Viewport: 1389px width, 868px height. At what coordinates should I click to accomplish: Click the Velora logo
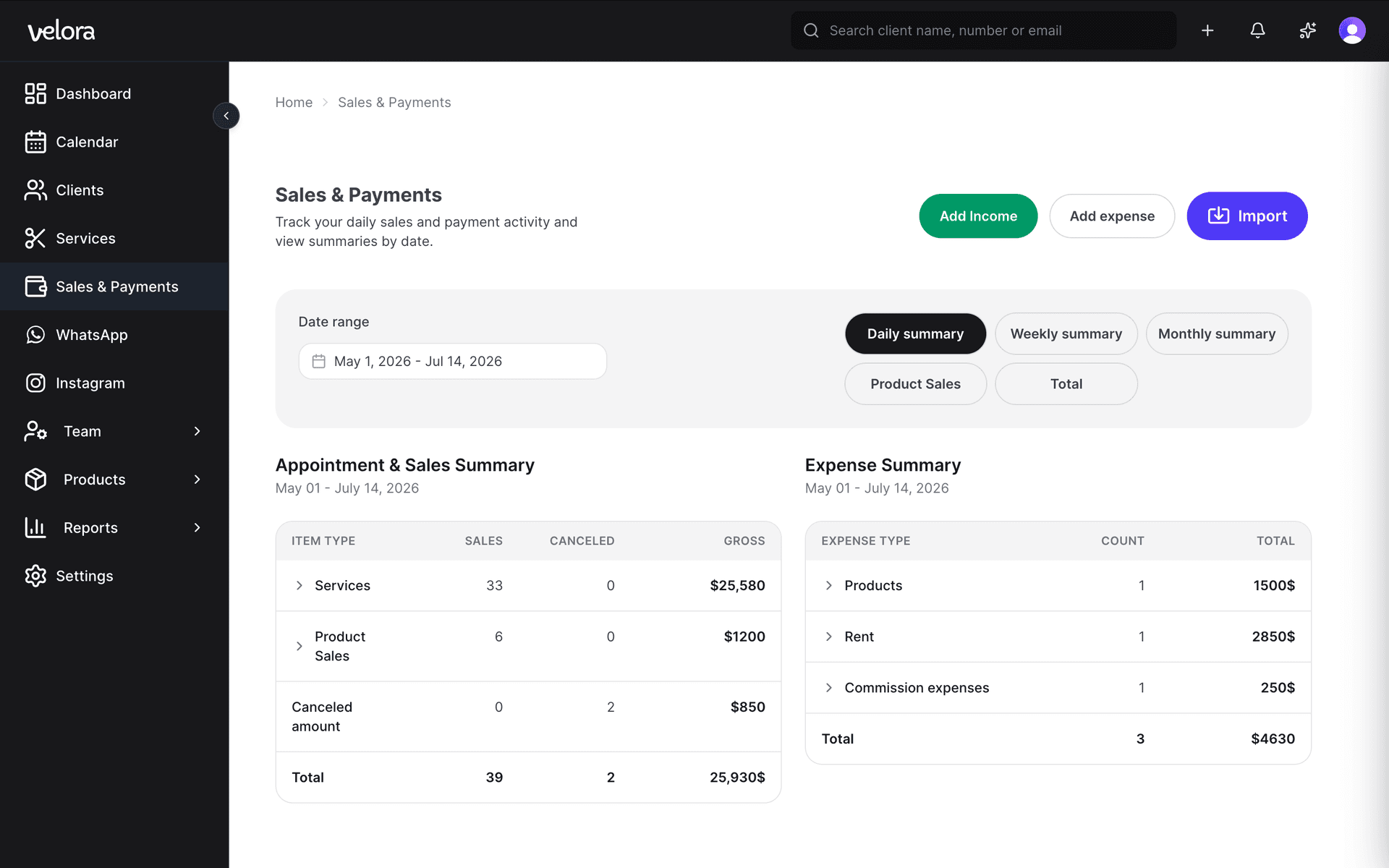(x=61, y=30)
